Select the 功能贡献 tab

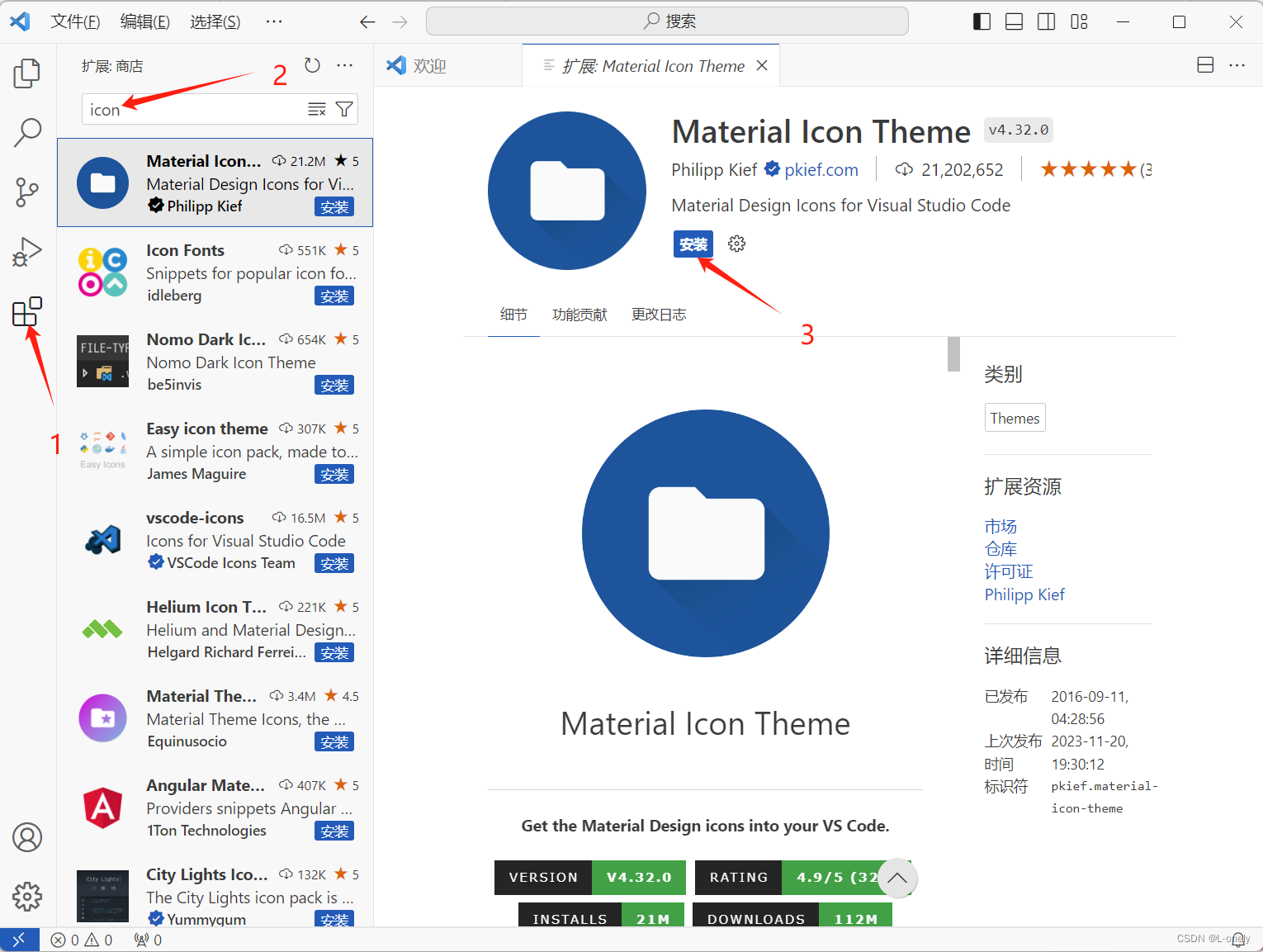click(x=579, y=315)
